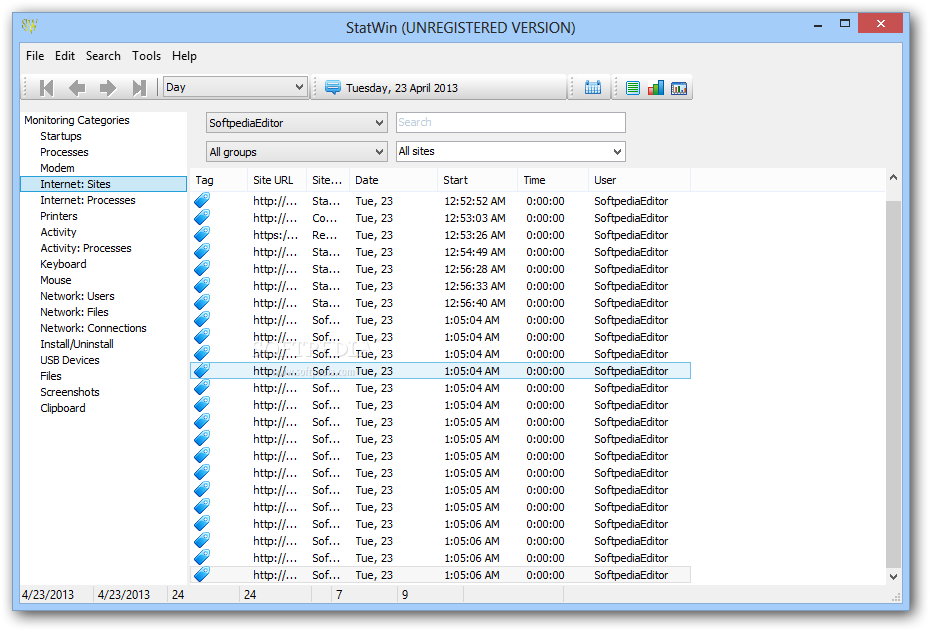
Task: Select Install/Uninstall category
Action: (x=77, y=344)
